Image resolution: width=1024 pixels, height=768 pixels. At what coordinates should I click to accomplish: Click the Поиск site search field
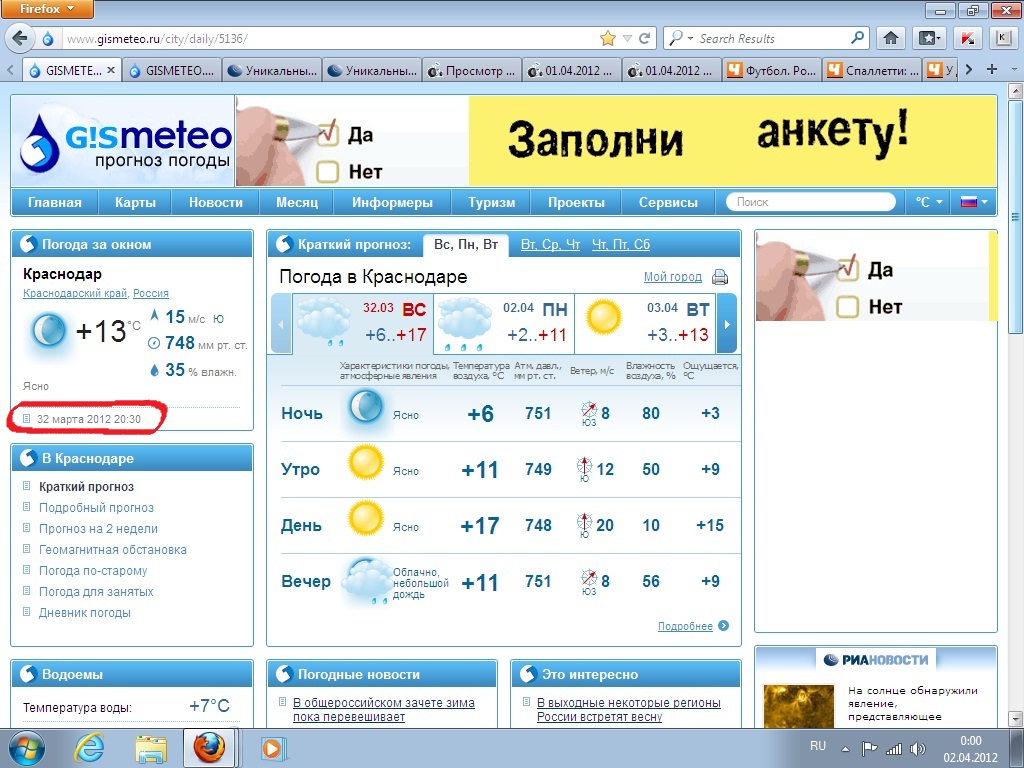(x=810, y=202)
